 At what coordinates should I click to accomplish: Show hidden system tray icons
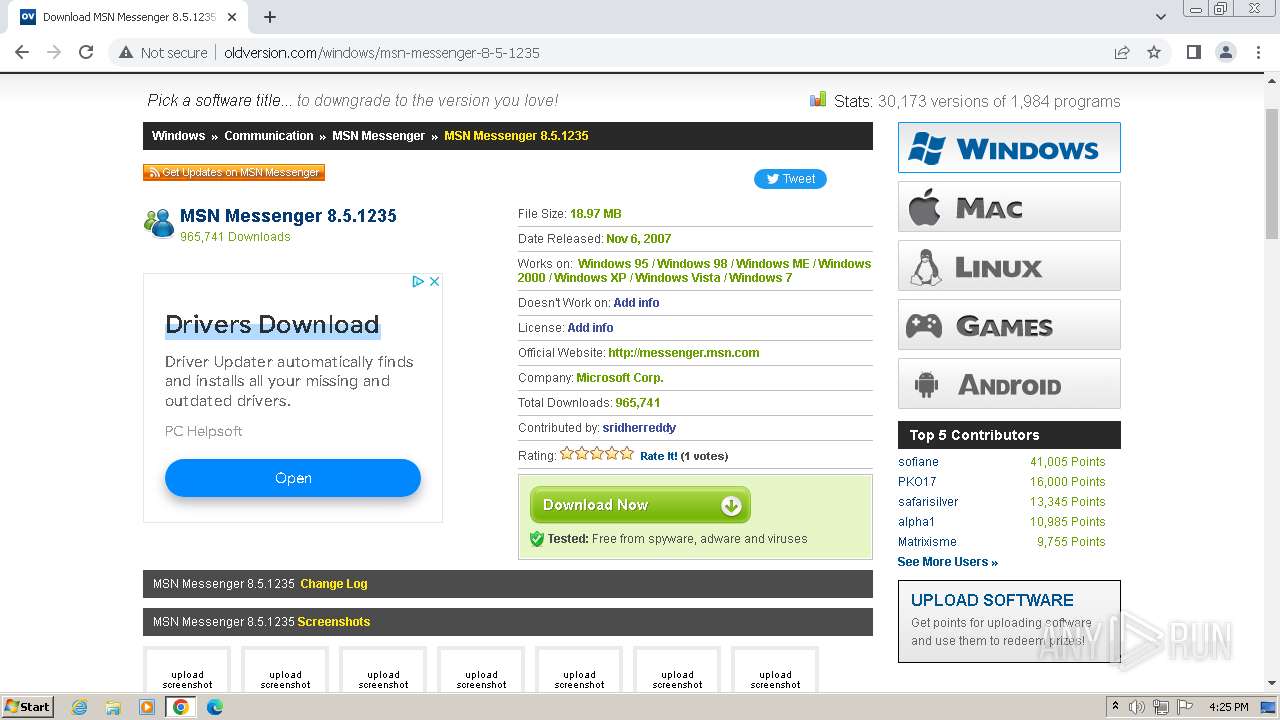click(x=1115, y=707)
